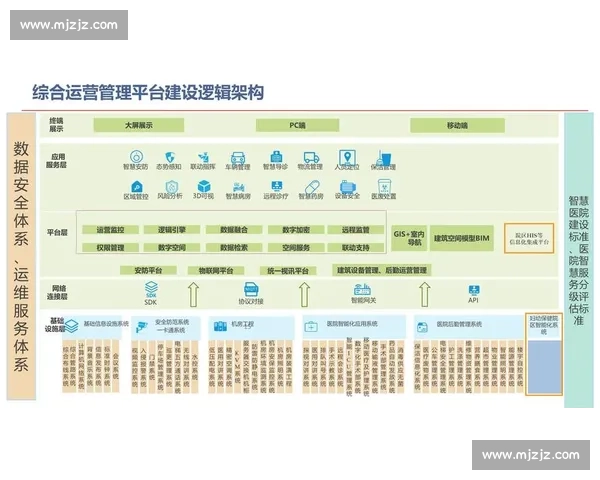Screen dimensions: 600x480
Task: Click the 基础信息设施系统 header text
Action: point(106,324)
